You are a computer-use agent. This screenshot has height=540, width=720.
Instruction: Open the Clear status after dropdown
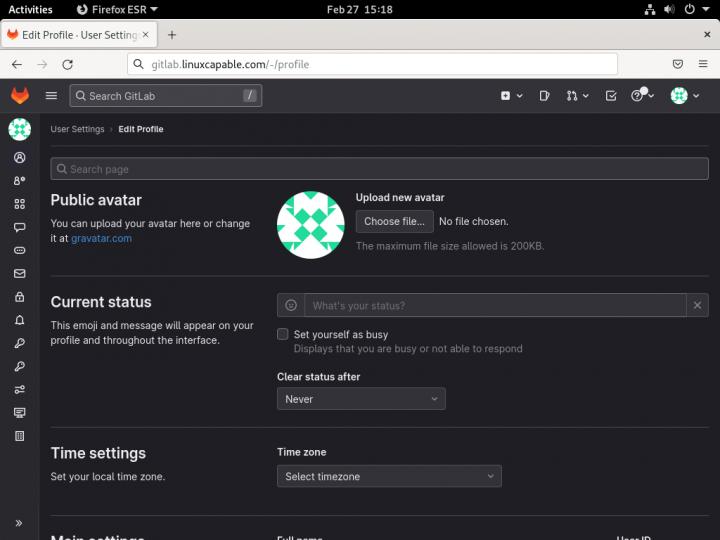[361, 399]
